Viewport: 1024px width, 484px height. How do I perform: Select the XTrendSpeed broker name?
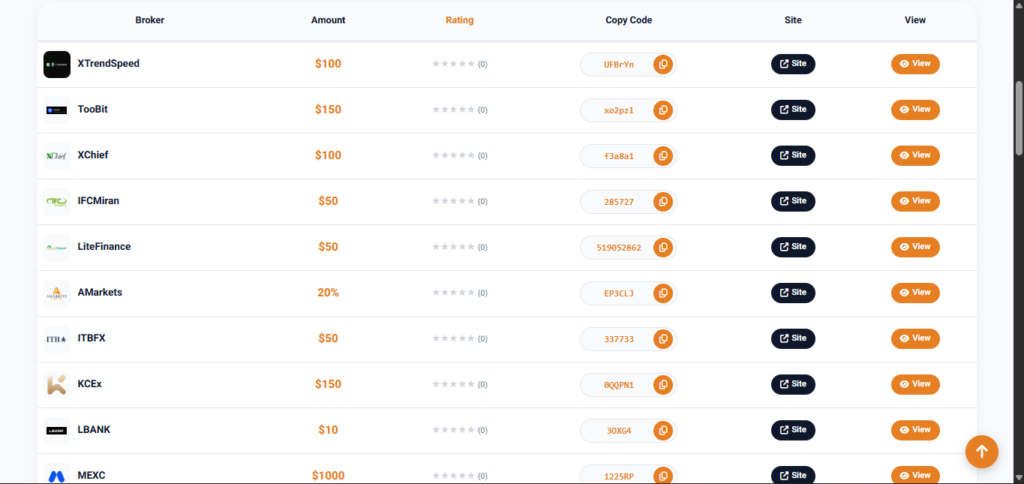pos(108,64)
